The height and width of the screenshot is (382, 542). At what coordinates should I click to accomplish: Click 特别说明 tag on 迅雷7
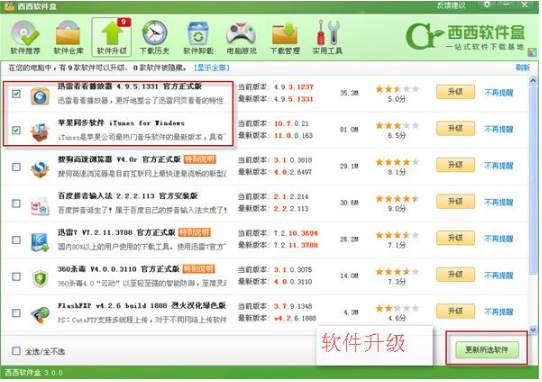pos(194,232)
